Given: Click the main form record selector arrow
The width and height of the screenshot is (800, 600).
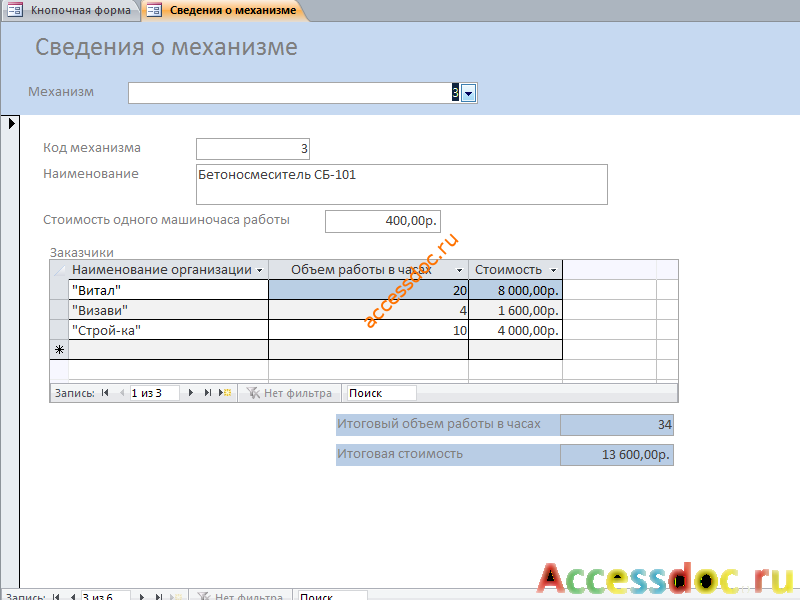Looking at the screenshot, I should [x=11, y=123].
